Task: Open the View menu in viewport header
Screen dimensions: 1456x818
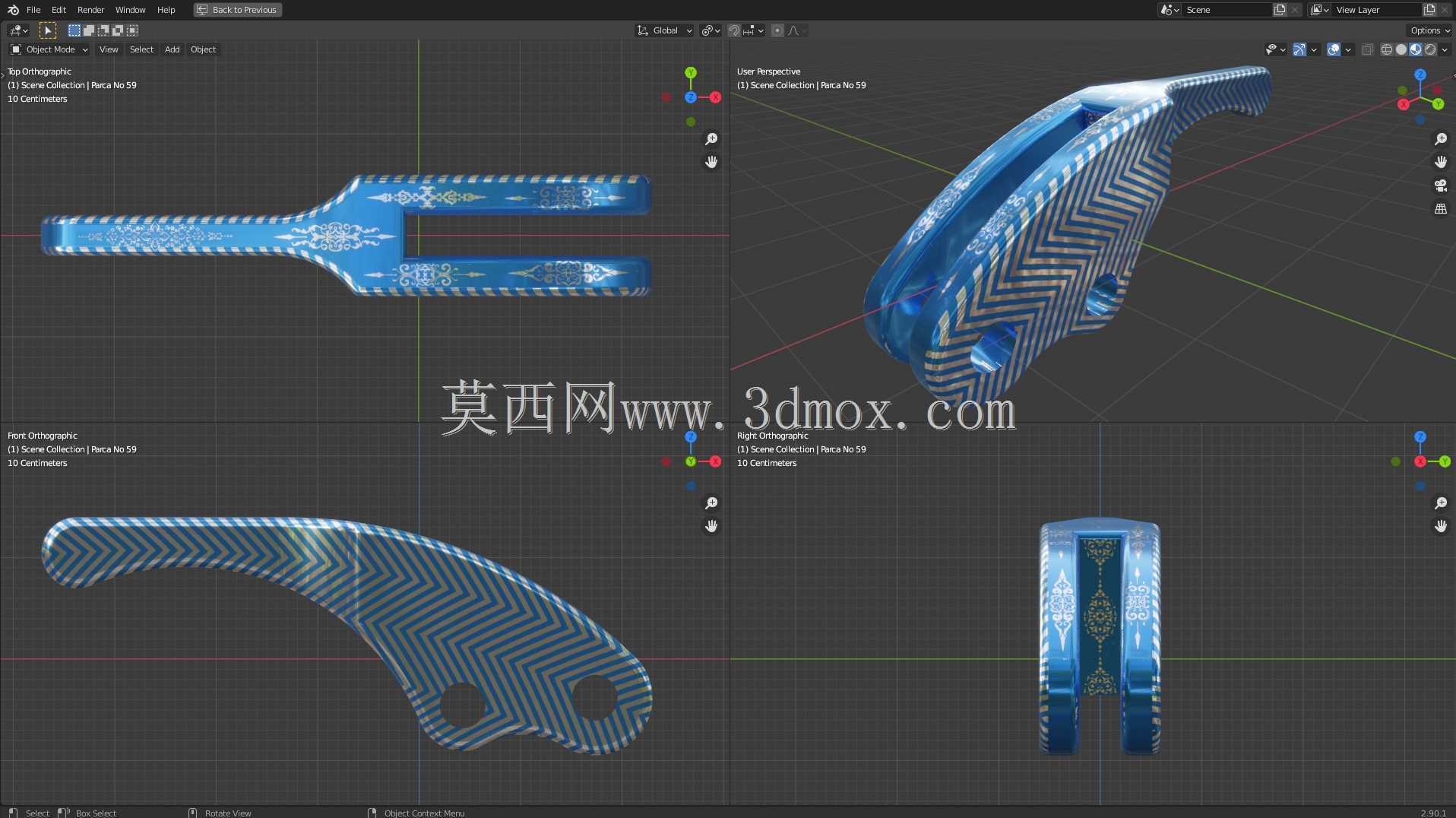Action: tap(109, 49)
